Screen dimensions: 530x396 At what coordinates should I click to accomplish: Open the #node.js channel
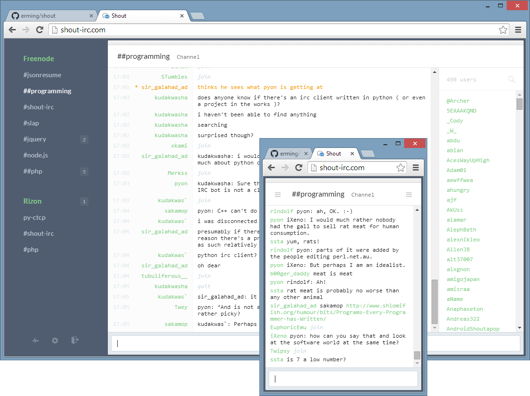click(x=35, y=155)
